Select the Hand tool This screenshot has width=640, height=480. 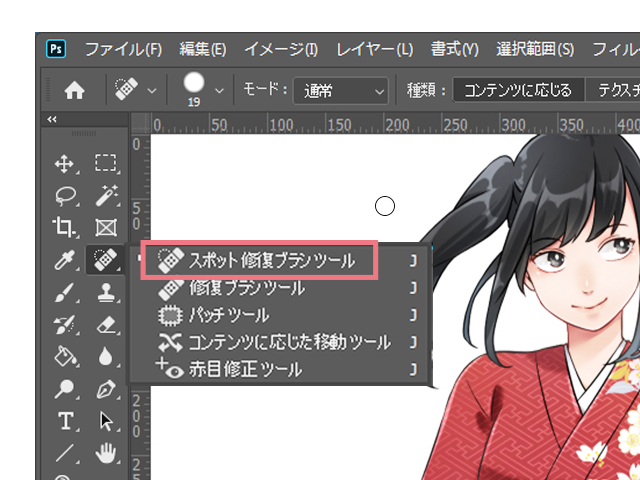click(106, 453)
